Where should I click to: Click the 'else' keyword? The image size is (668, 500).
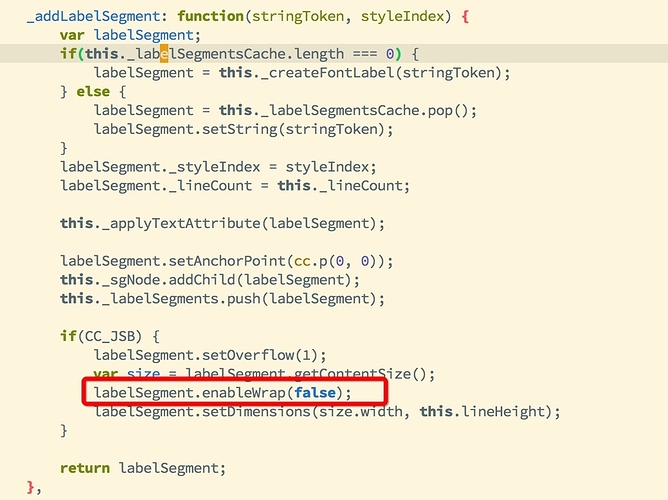coord(93,92)
